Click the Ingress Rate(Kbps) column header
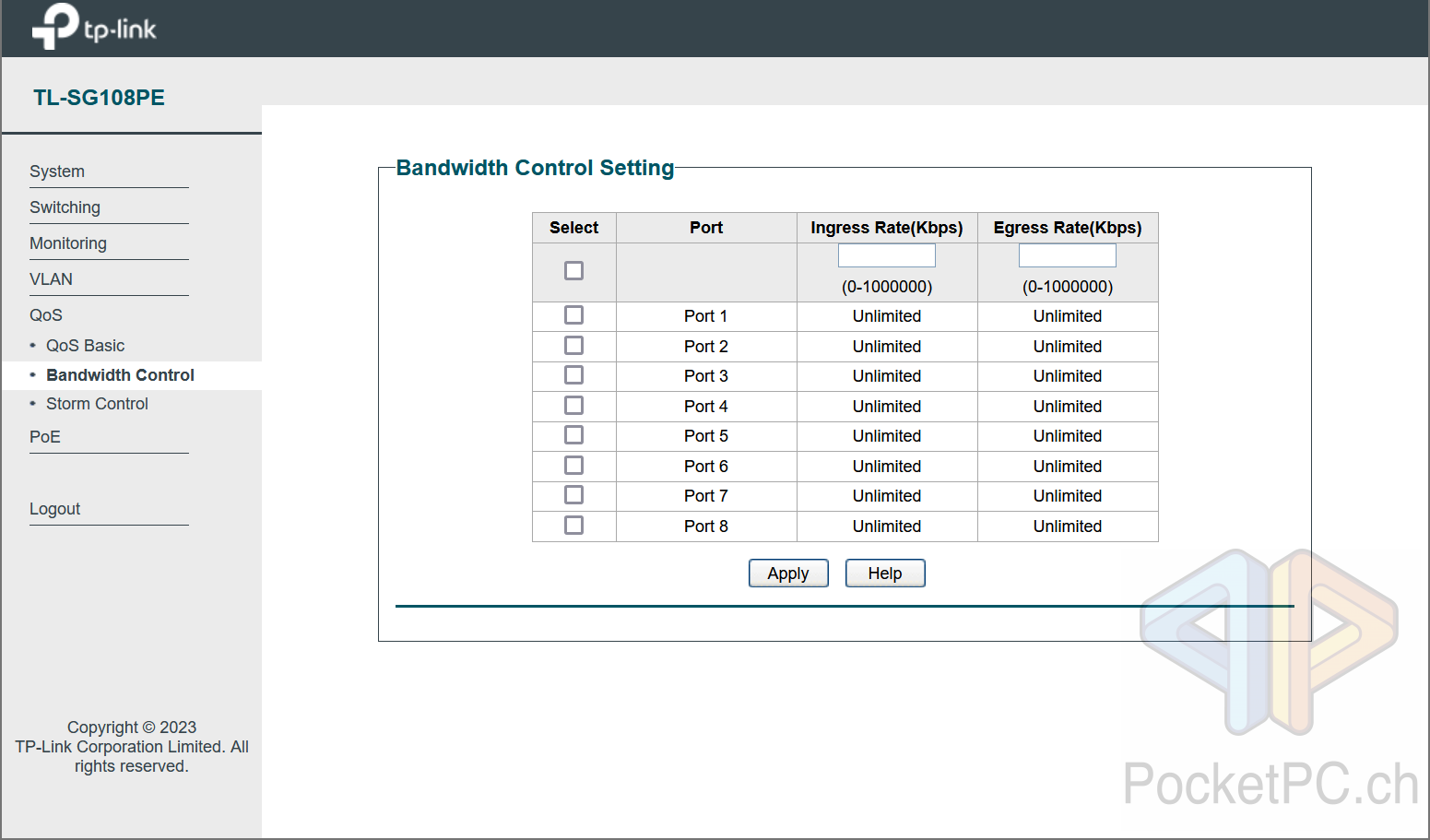 (x=887, y=228)
